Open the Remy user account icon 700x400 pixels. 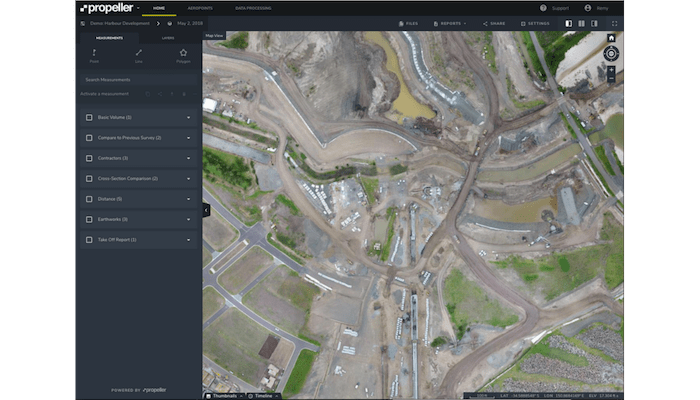(x=588, y=8)
